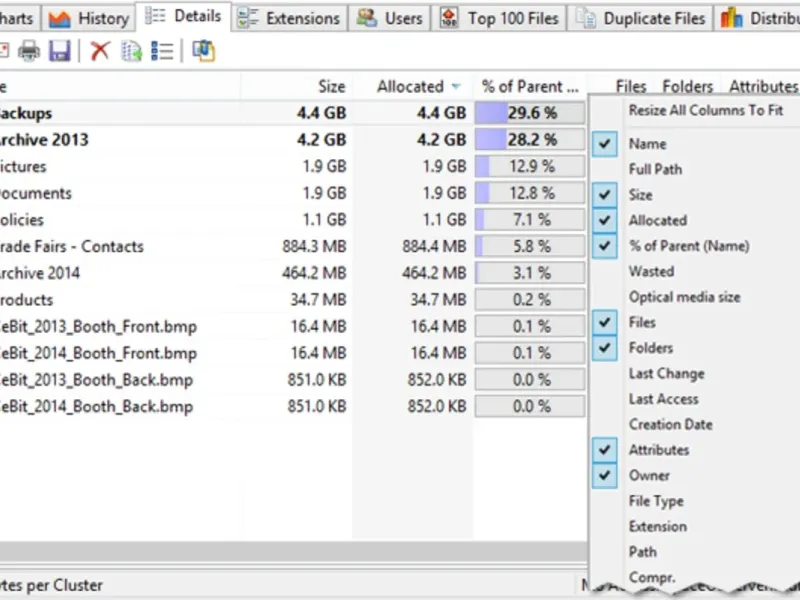Enable the Last Change column
This screenshot has height=600, width=800.
[666, 373]
